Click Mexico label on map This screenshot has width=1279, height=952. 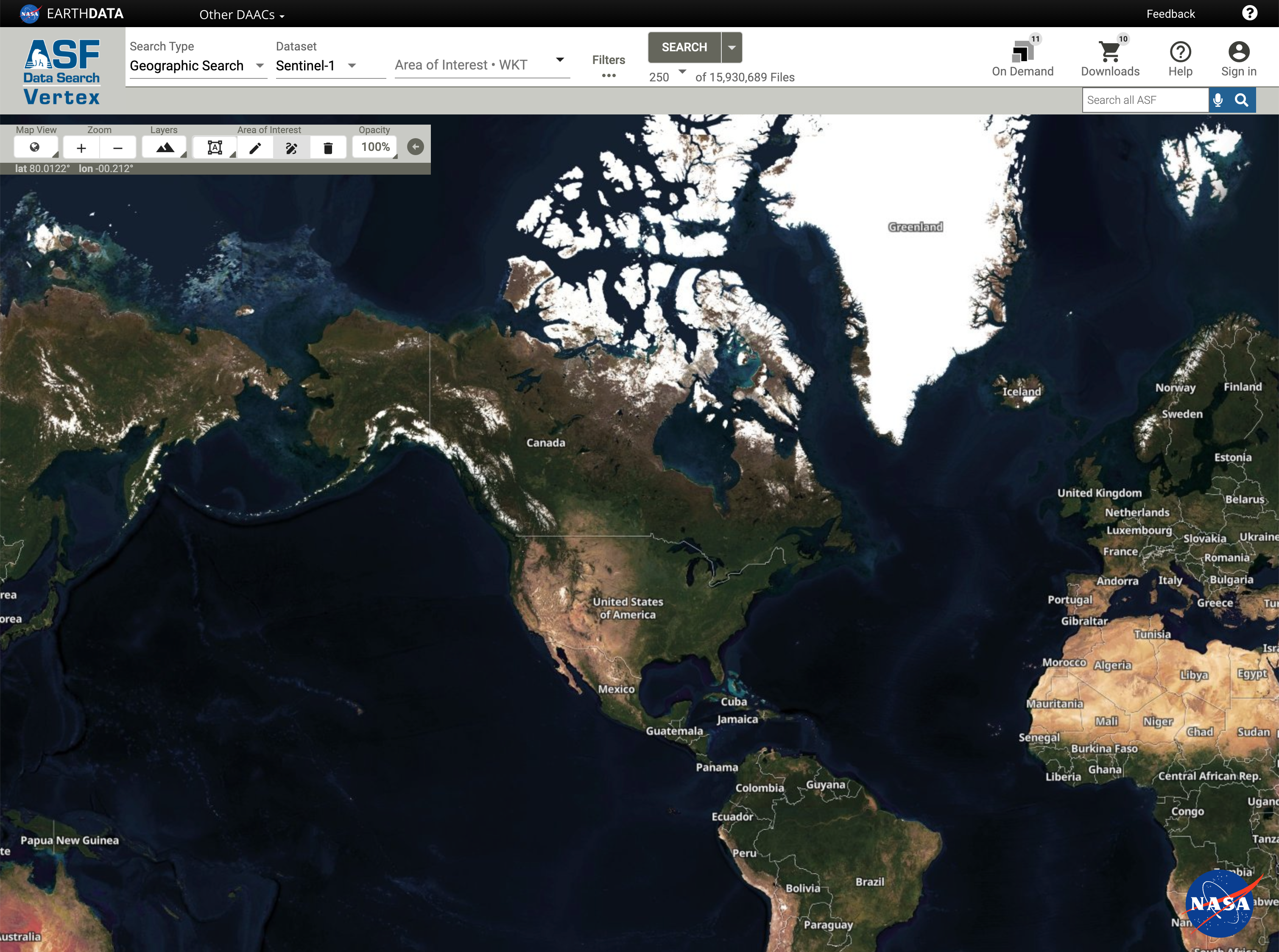click(616, 689)
